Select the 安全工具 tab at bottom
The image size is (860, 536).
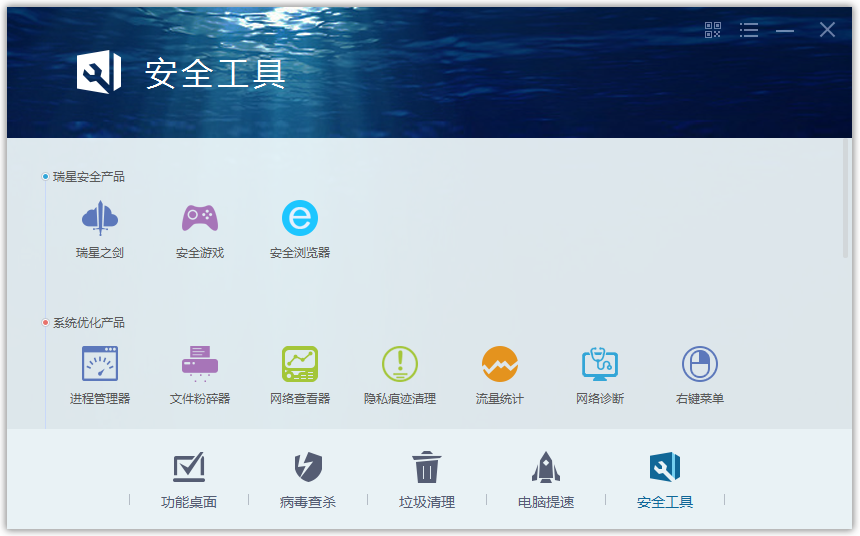(665, 480)
